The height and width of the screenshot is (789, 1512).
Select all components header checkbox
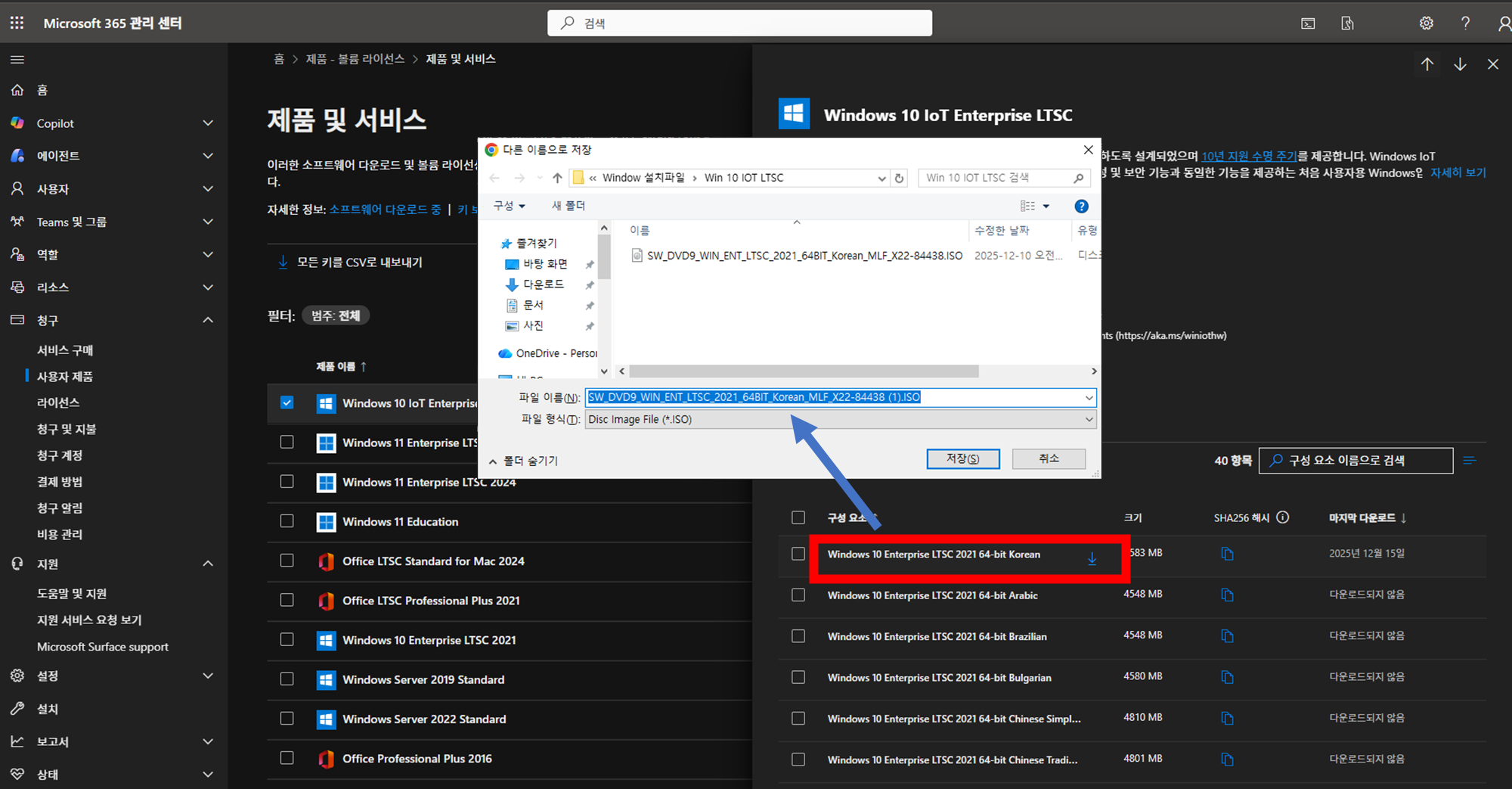point(798,517)
